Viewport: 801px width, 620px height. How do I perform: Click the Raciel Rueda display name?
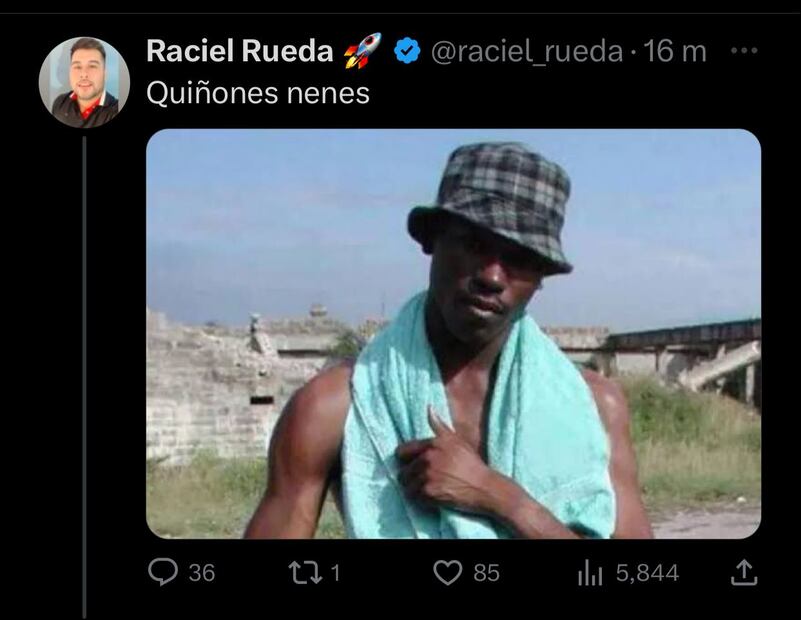(240, 51)
